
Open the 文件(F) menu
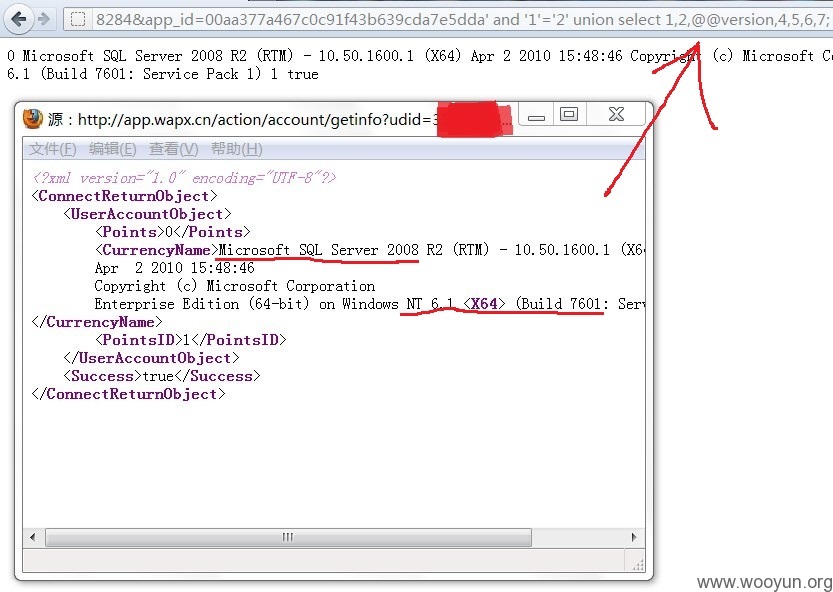click(x=53, y=149)
